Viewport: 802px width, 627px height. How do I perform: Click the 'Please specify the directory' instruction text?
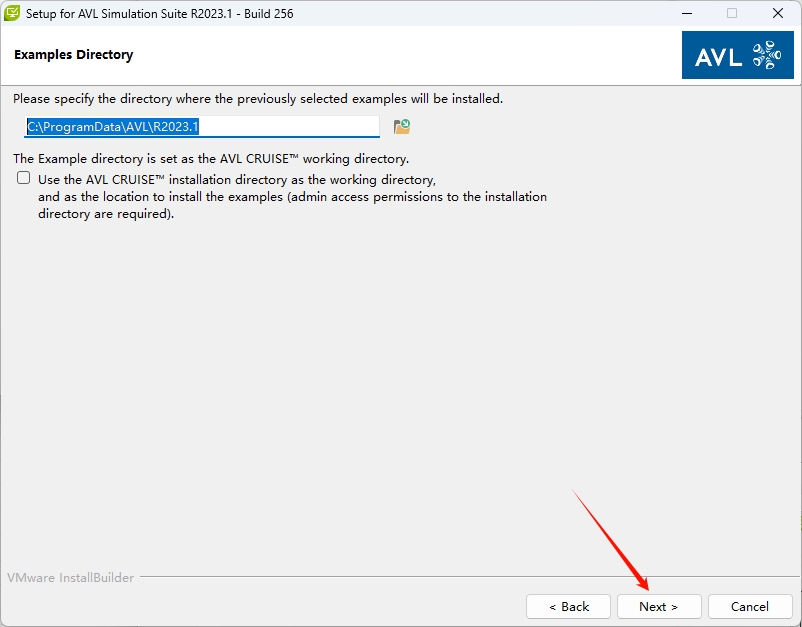258,99
